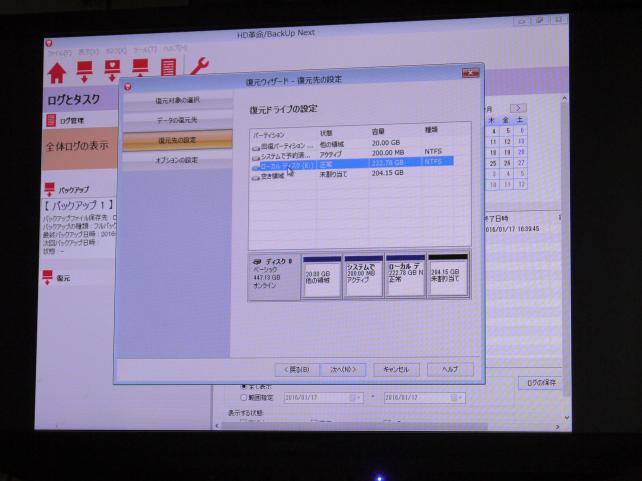The height and width of the screenshot is (481, 642).
Task: Sort by the 容量 column header
Action: point(378,132)
